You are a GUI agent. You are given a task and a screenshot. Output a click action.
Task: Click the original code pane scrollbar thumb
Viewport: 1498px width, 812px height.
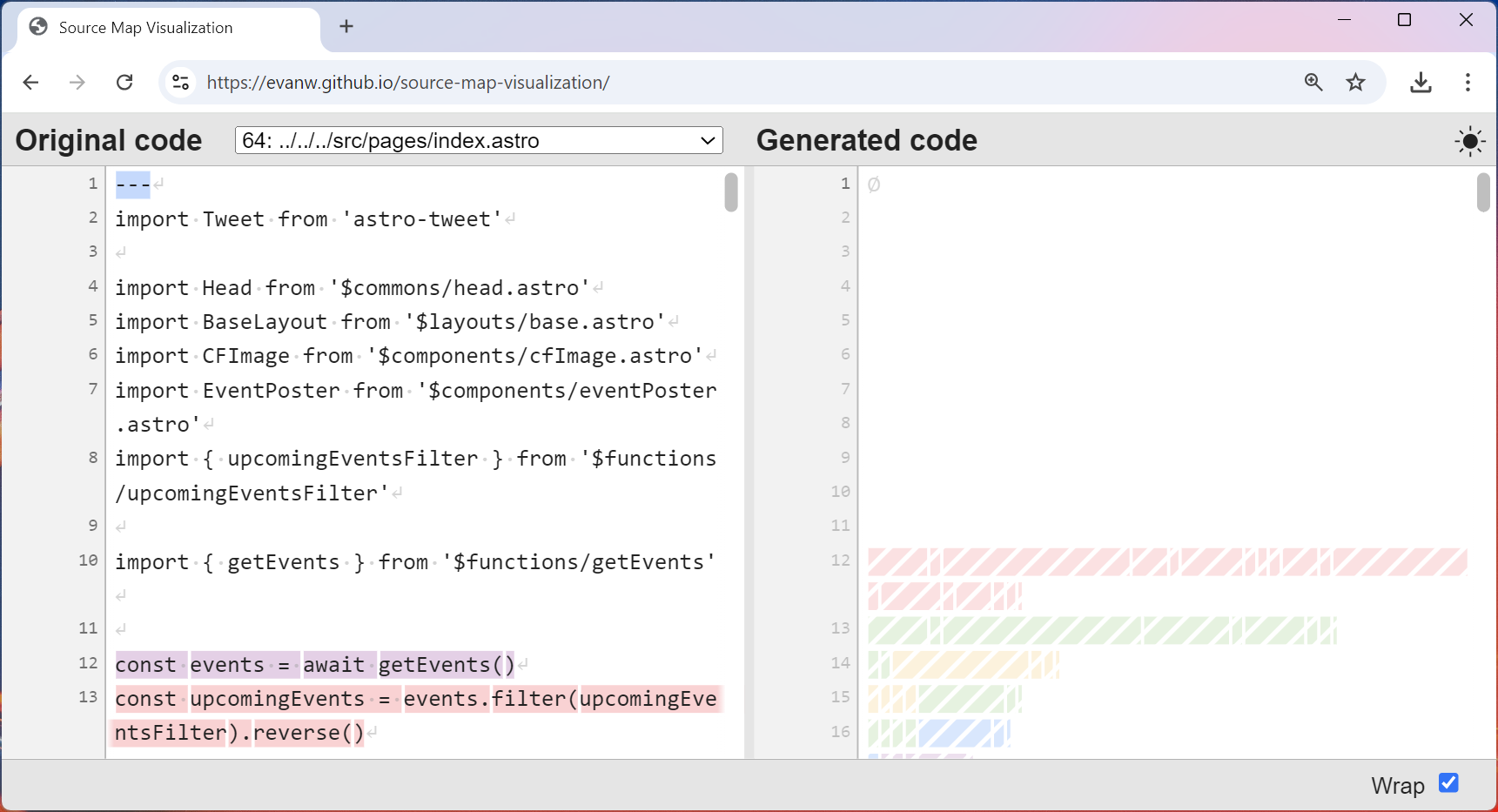tap(731, 192)
